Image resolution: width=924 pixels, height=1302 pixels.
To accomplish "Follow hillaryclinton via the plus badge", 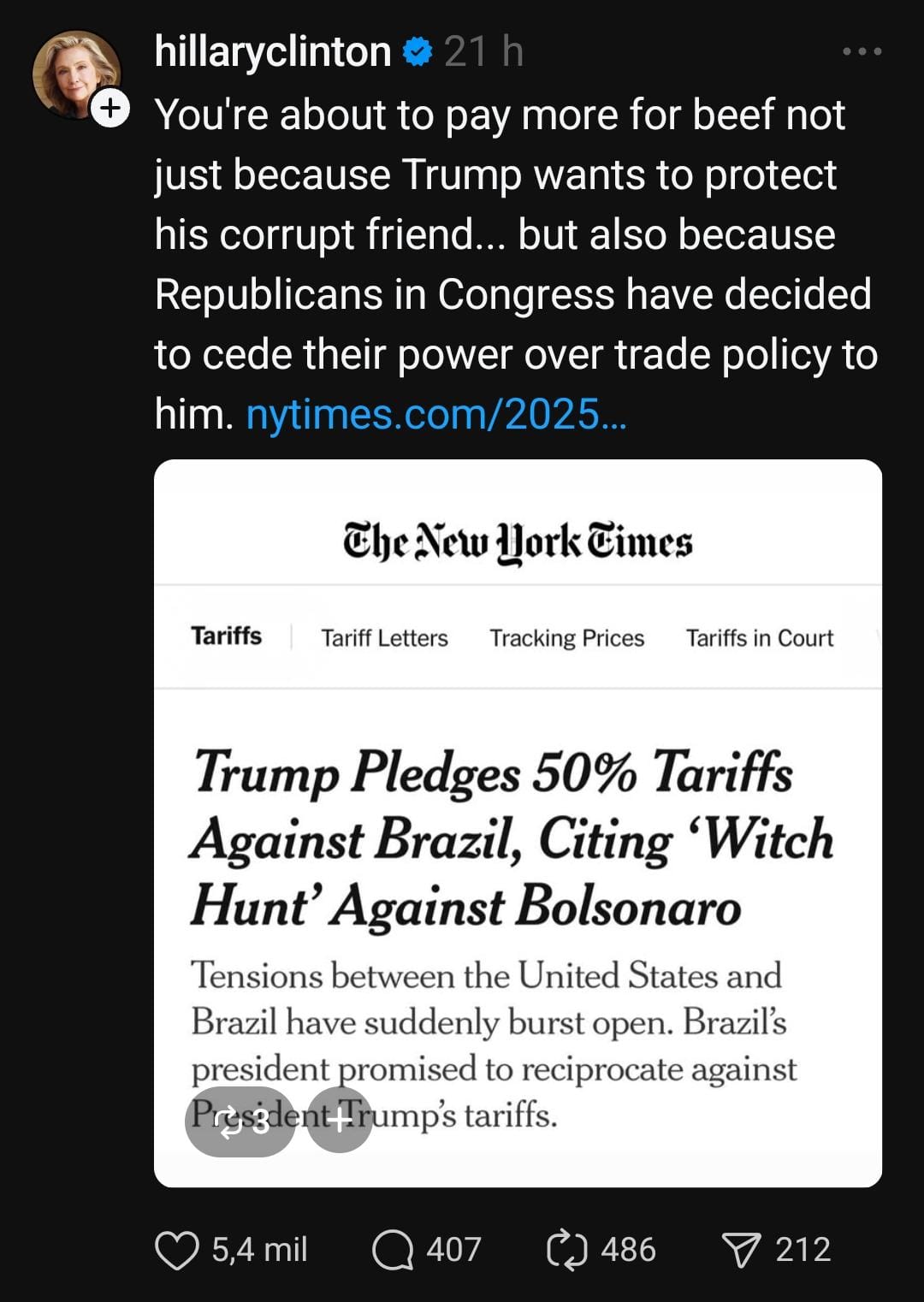I will tap(110, 109).
